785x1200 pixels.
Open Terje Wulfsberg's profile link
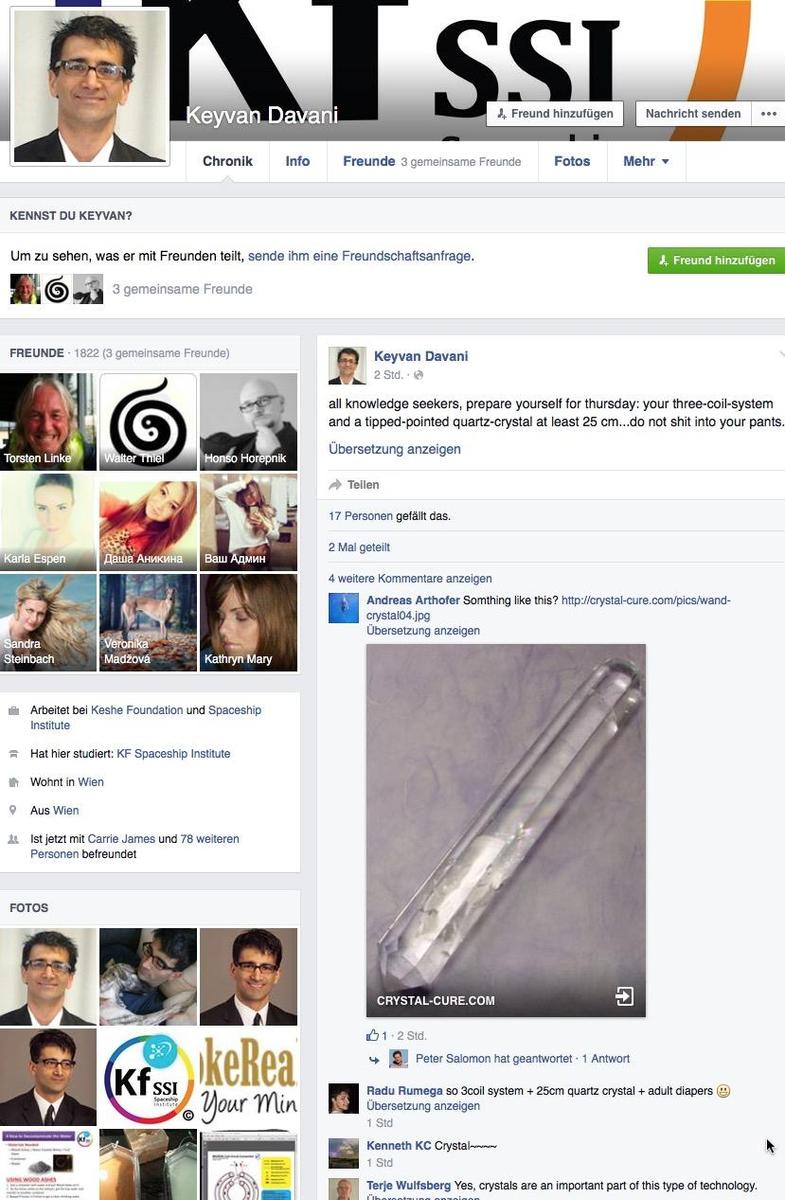(x=409, y=1185)
